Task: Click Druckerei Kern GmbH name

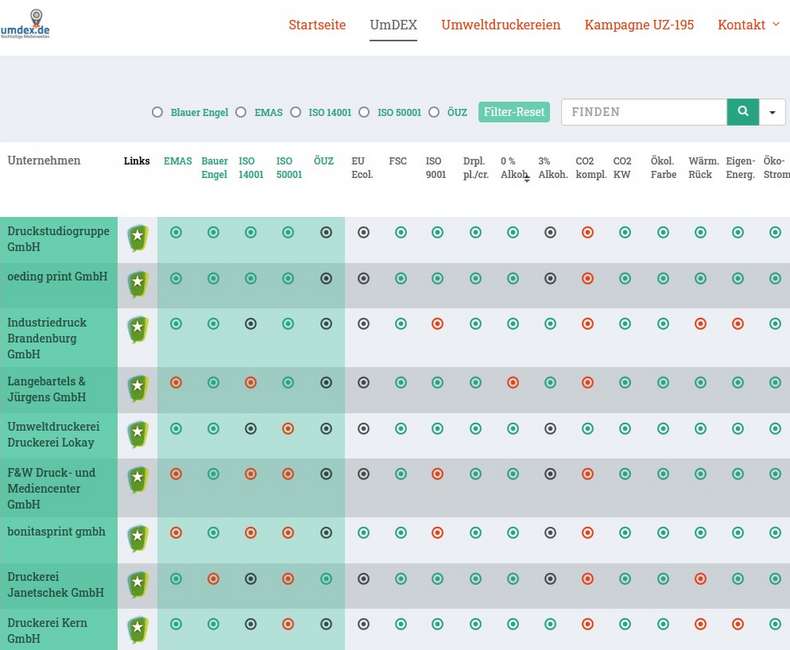Action: coord(47,630)
